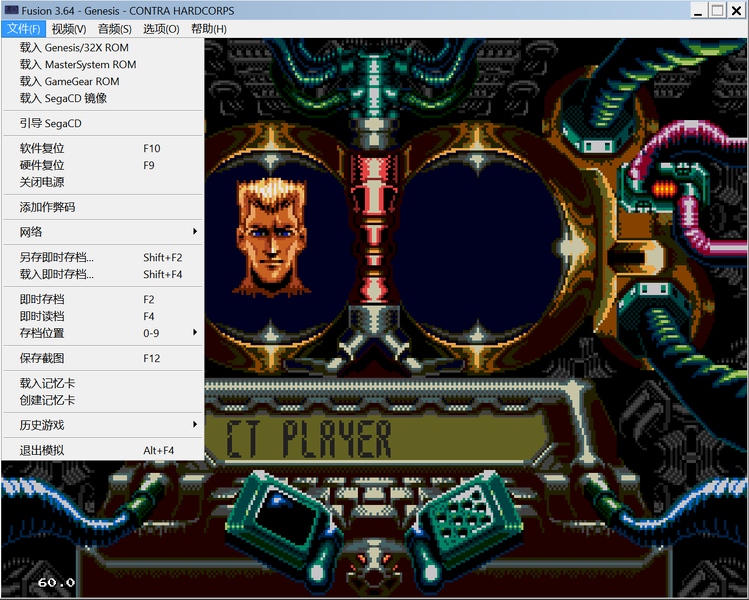Minimize the Fusion window
749x600 pixels.
[x=698, y=11]
